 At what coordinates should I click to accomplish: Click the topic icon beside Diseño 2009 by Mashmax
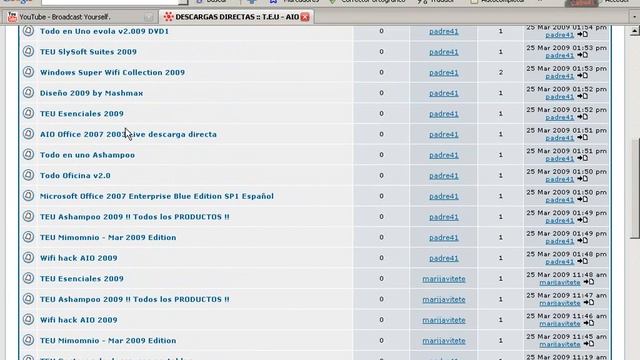pyautogui.click(x=28, y=93)
